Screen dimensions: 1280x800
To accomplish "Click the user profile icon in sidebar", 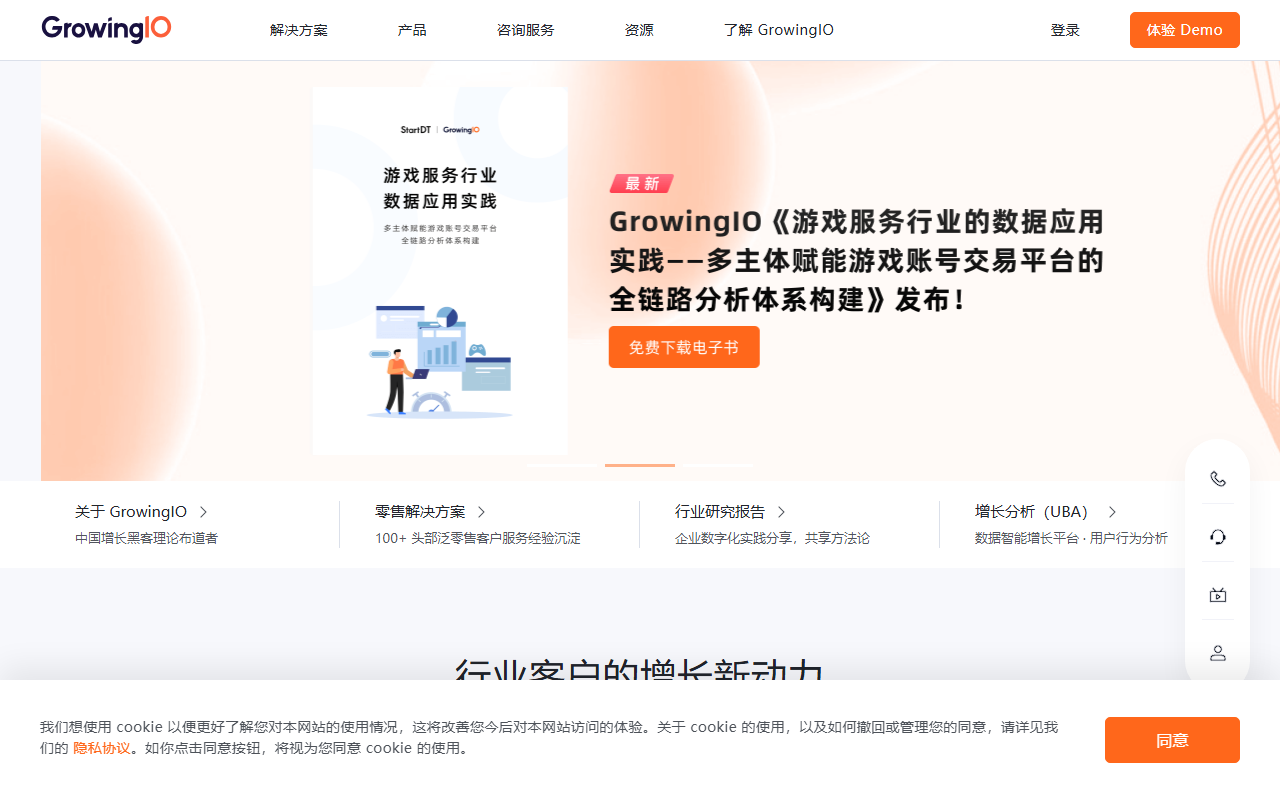I will 1217,653.
